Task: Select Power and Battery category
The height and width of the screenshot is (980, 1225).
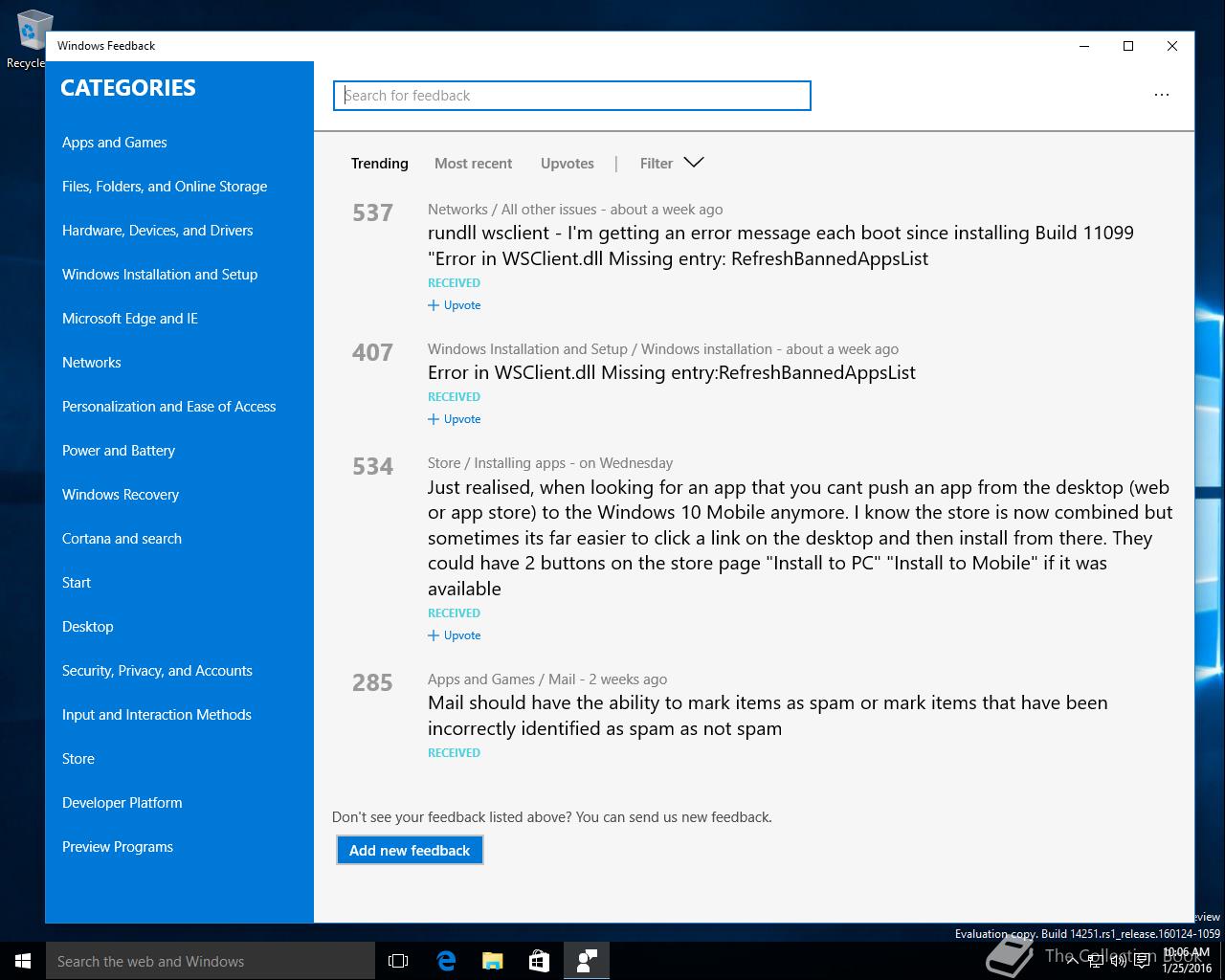Action: coord(119,451)
